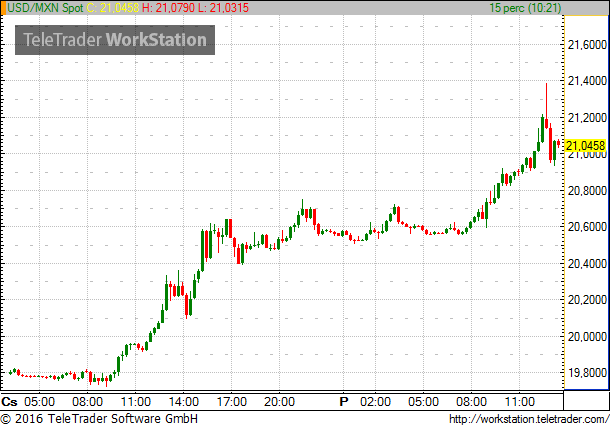Click the 05:00 label after P
Screen dimensions: 610x428
click(423, 402)
